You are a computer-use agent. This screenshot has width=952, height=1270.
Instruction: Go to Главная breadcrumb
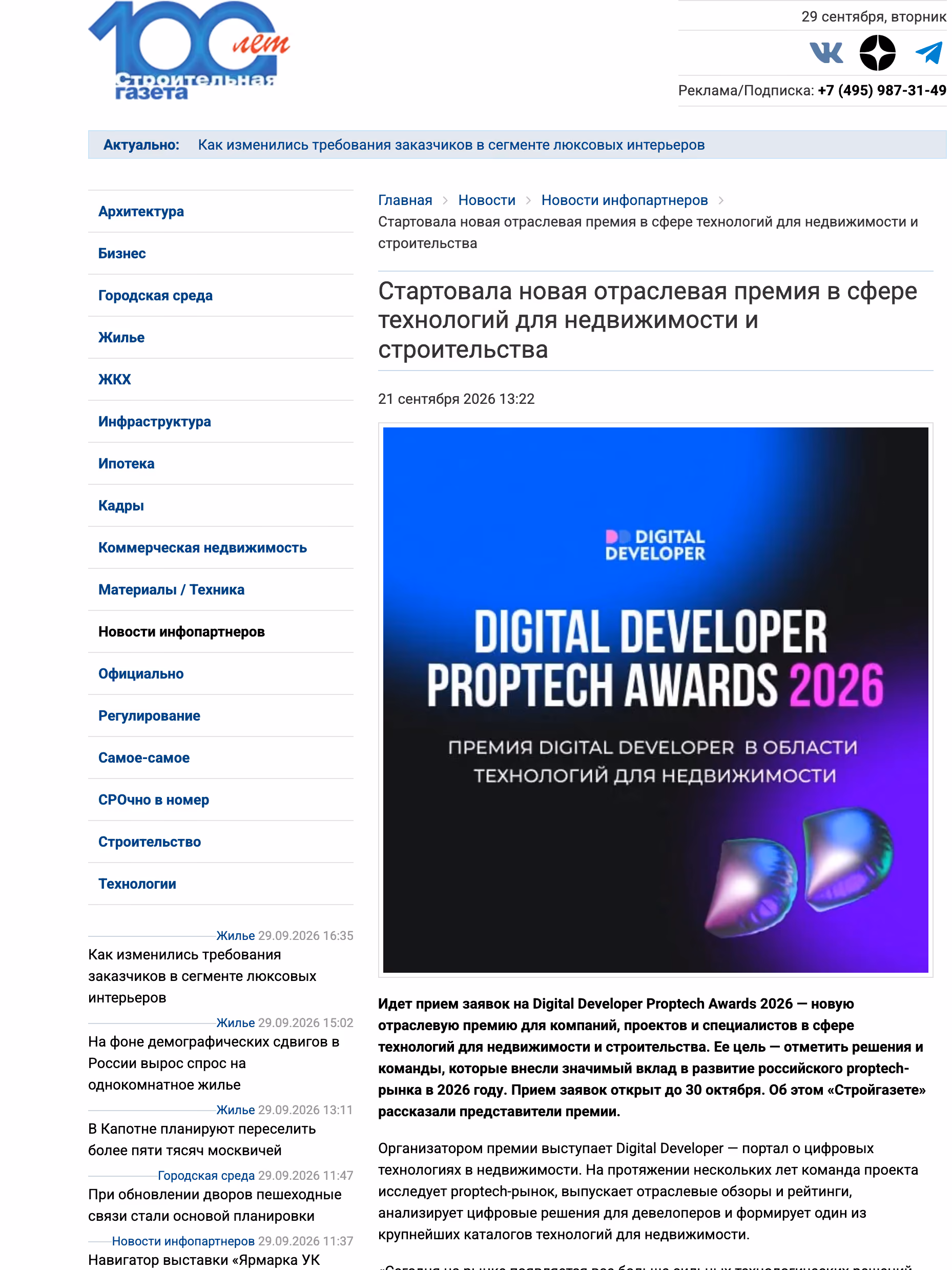[405, 200]
